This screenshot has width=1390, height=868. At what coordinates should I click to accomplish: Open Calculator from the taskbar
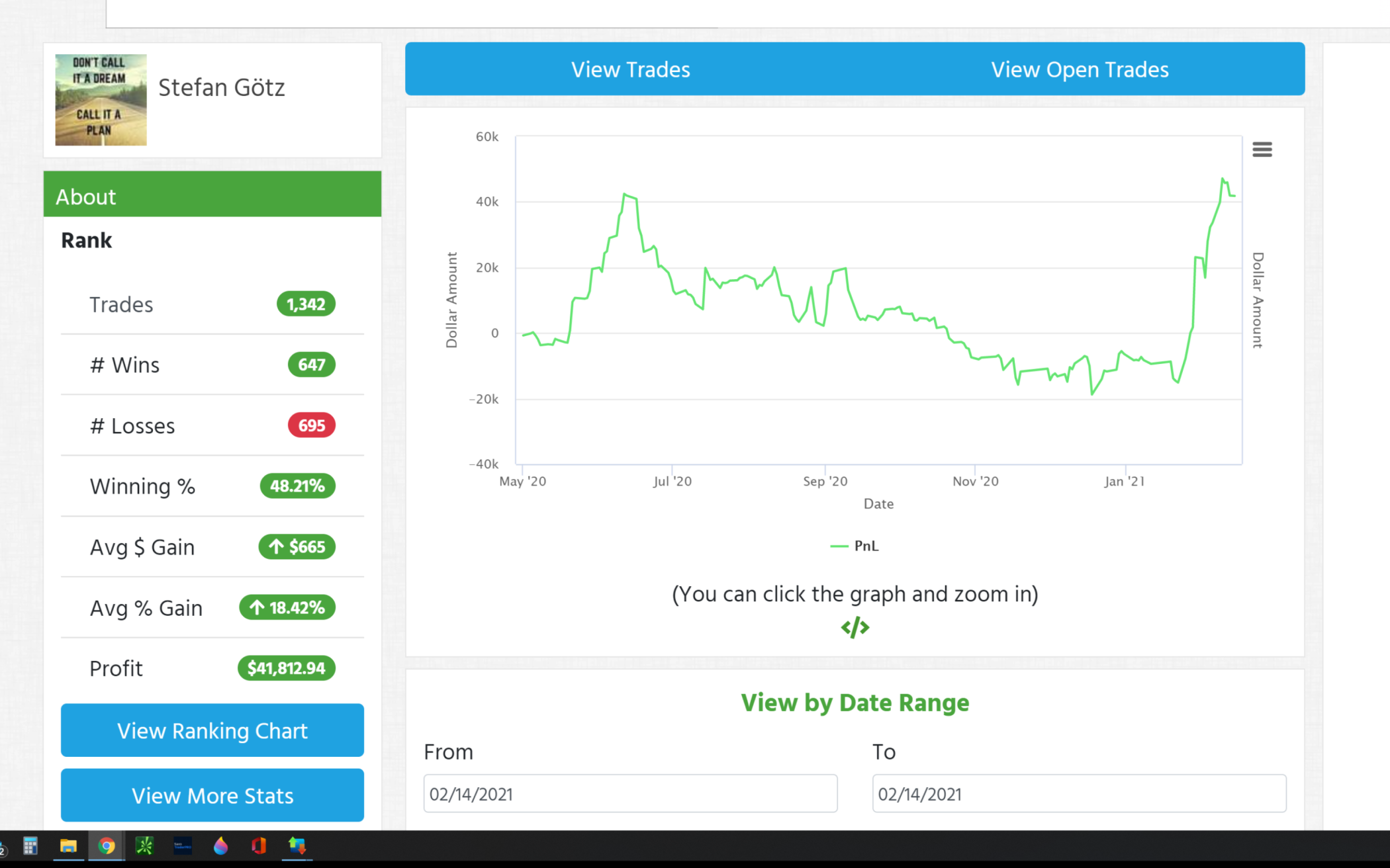click(30, 846)
